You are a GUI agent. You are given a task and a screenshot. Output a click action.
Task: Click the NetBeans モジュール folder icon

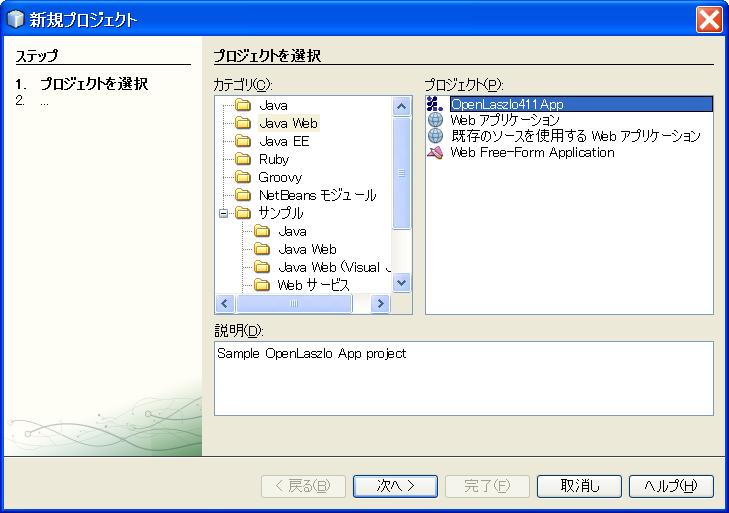click(243, 195)
